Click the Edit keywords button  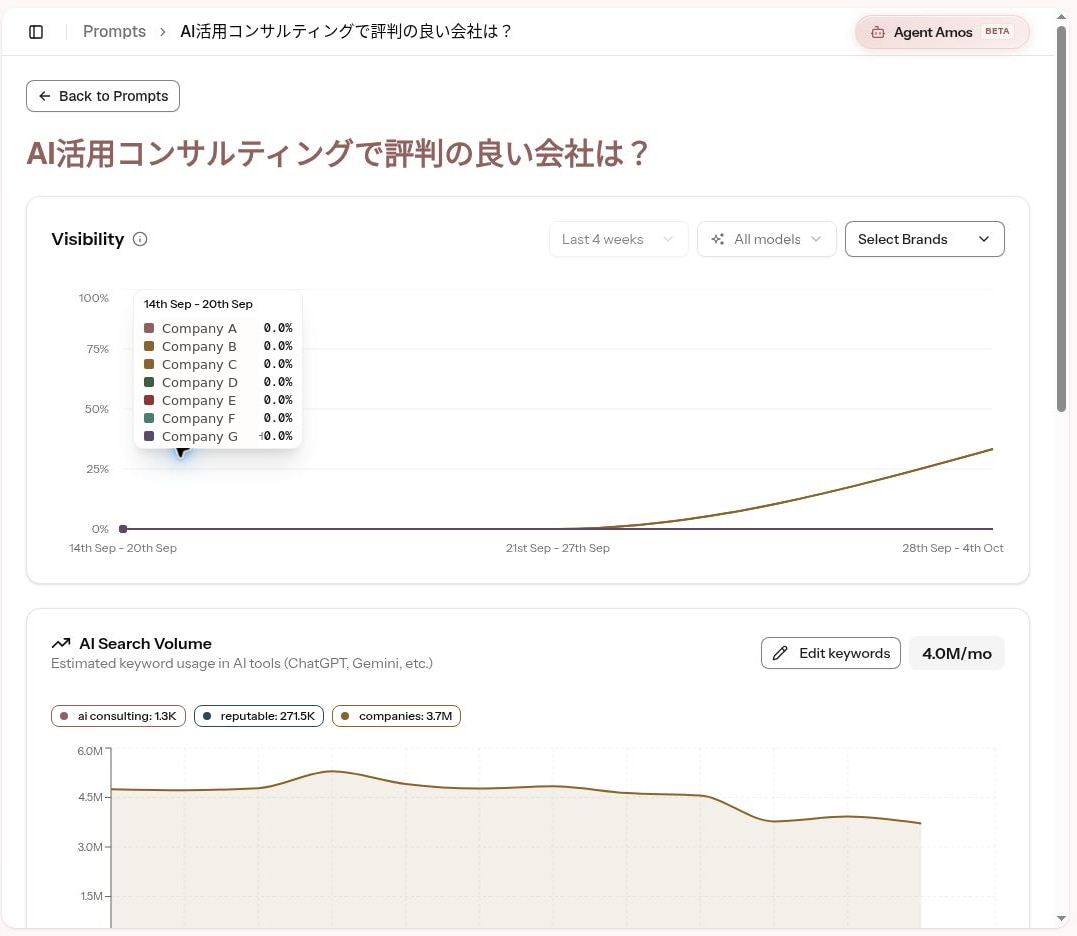pyautogui.click(x=830, y=653)
